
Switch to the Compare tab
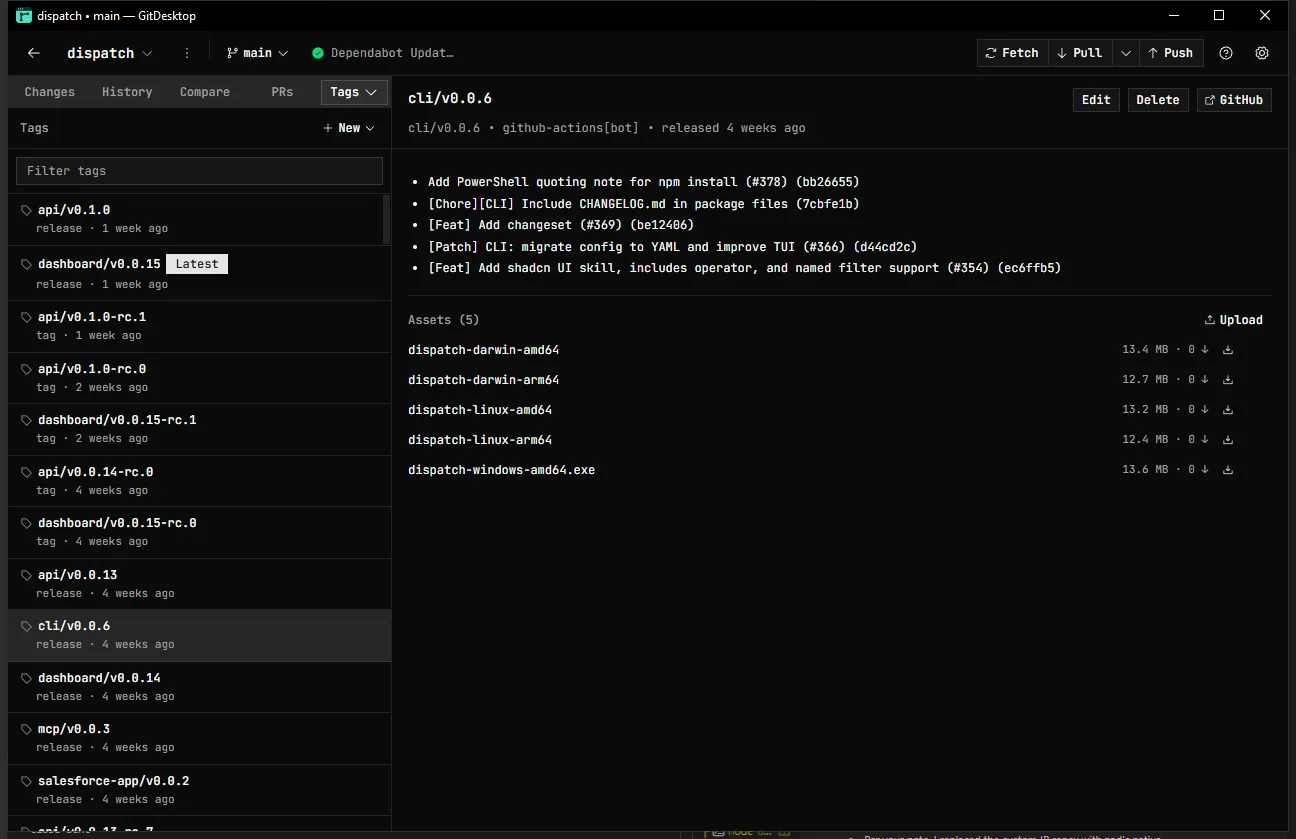[205, 92]
